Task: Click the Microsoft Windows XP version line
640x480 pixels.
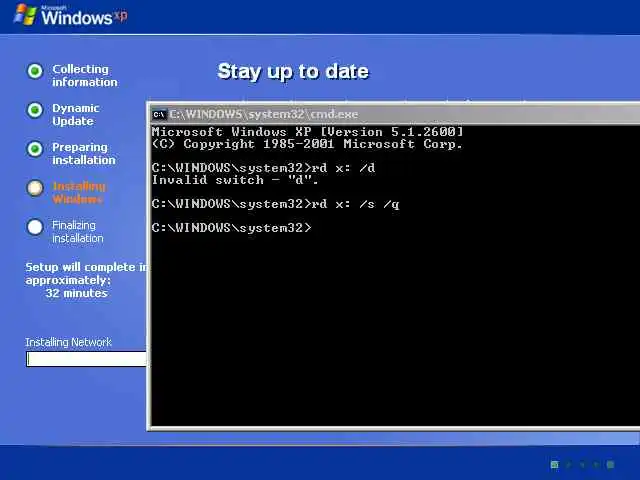Action: [x=307, y=132]
